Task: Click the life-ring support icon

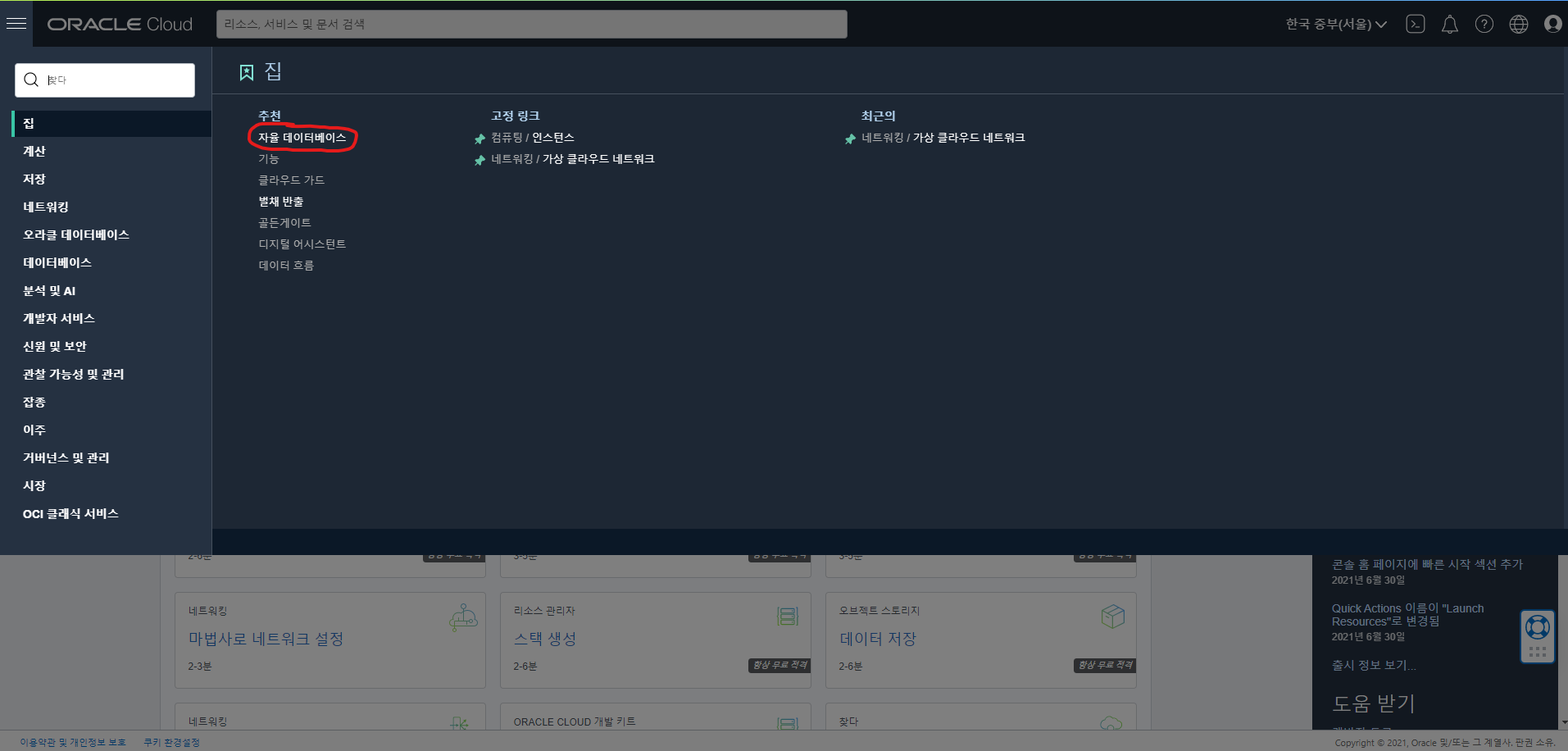Action: pos(1537,628)
